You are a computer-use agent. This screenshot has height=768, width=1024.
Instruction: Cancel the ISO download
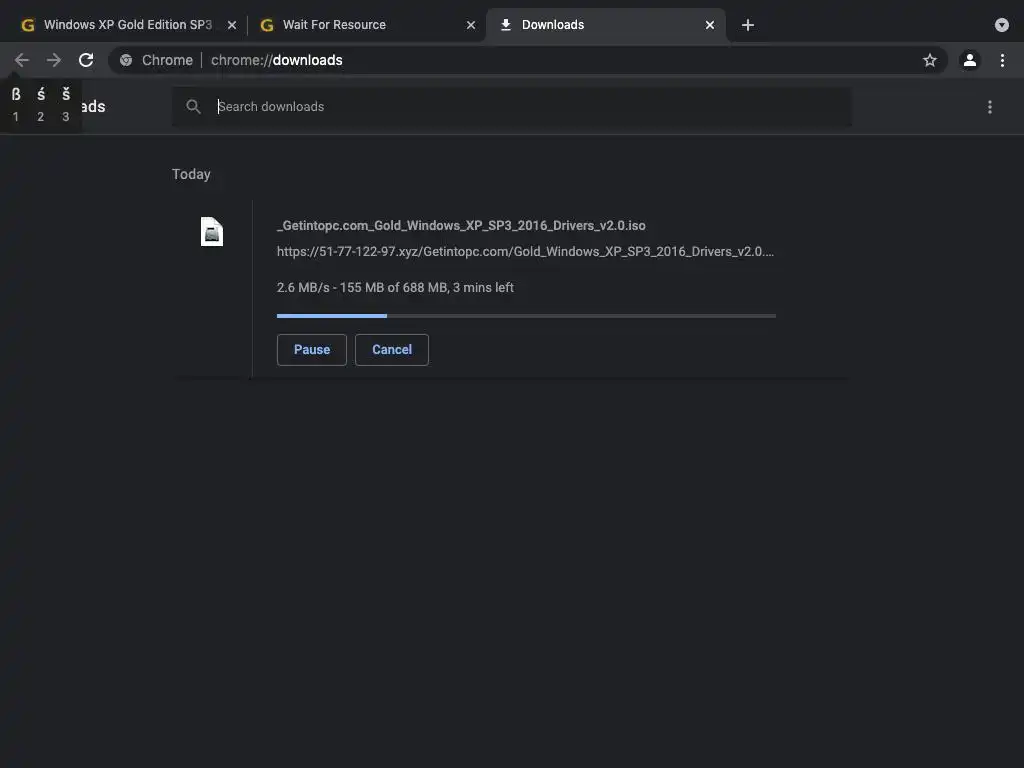[x=392, y=349]
